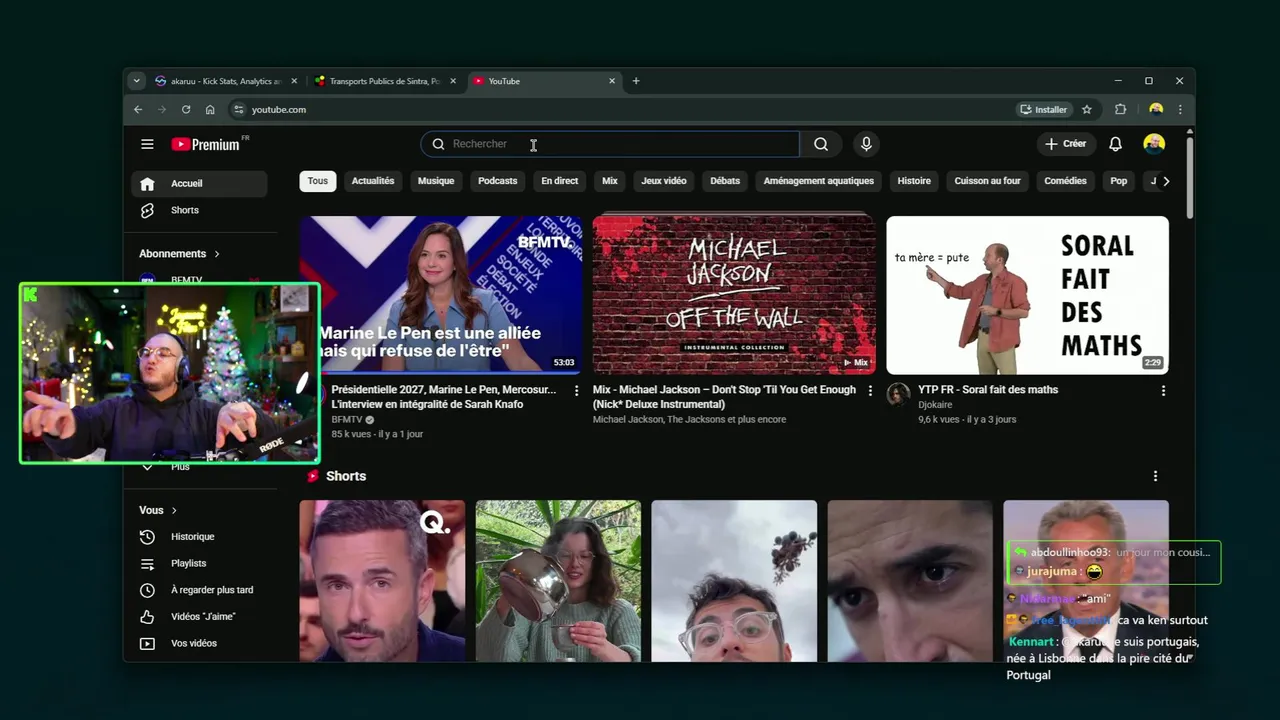1280x720 pixels.
Task: Open À regarder plus tard list
Action: [x=211, y=590]
